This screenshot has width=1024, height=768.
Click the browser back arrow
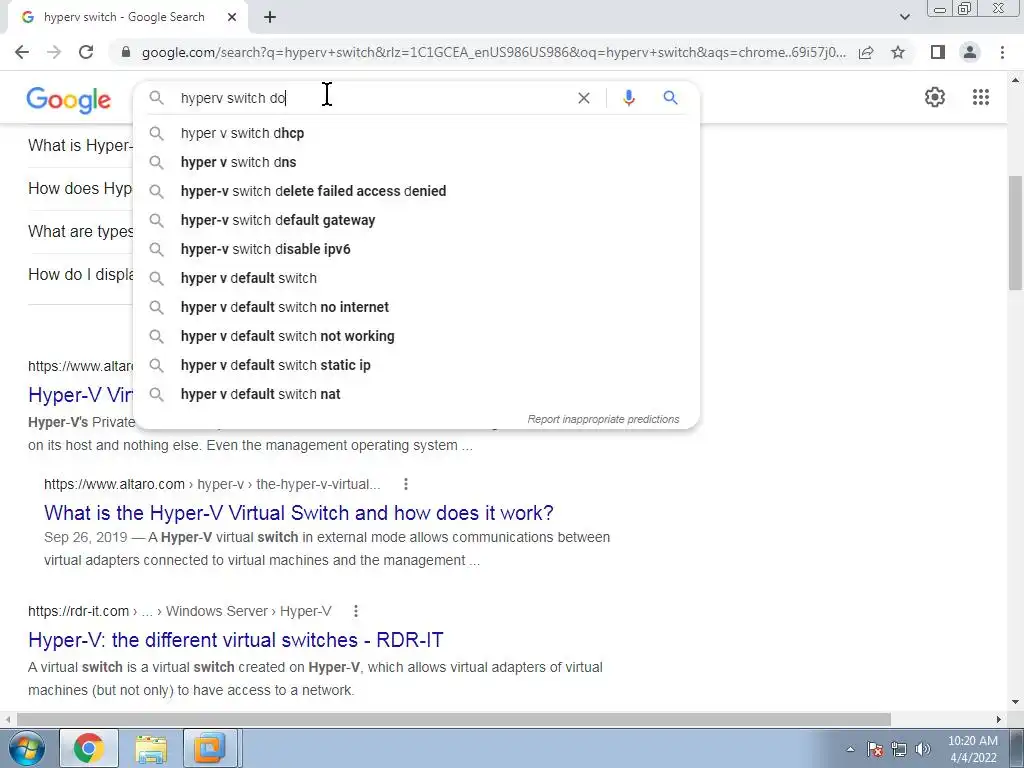(x=22, y=52)
